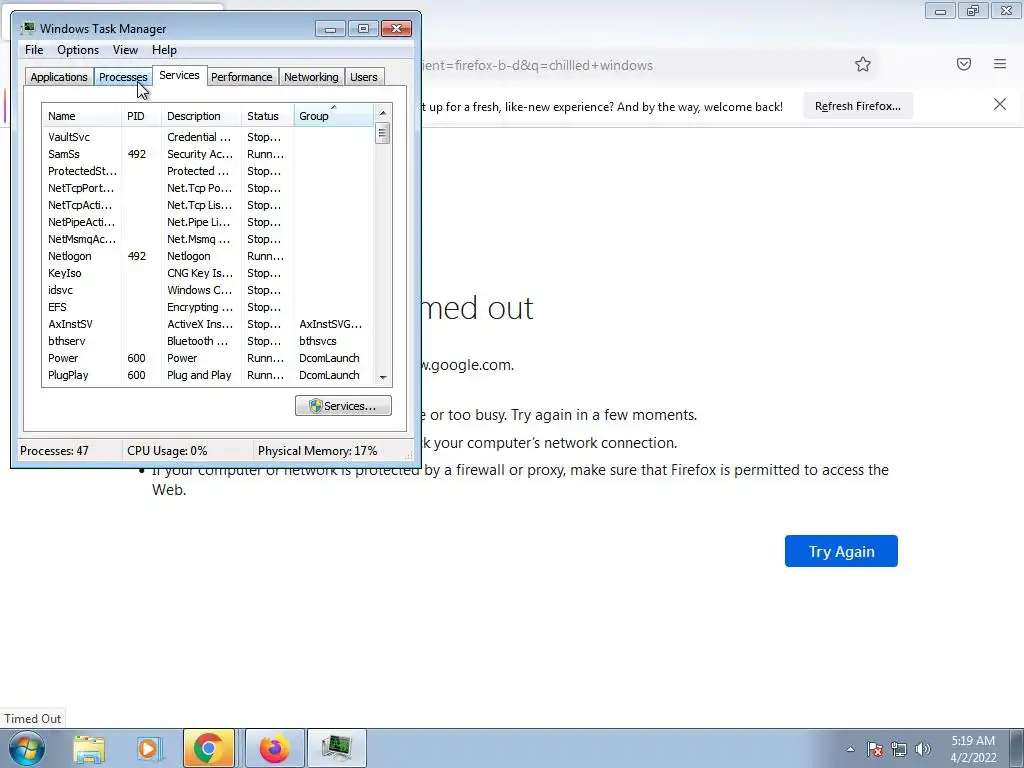Select the VaultSvc service row

coord(208,137)
